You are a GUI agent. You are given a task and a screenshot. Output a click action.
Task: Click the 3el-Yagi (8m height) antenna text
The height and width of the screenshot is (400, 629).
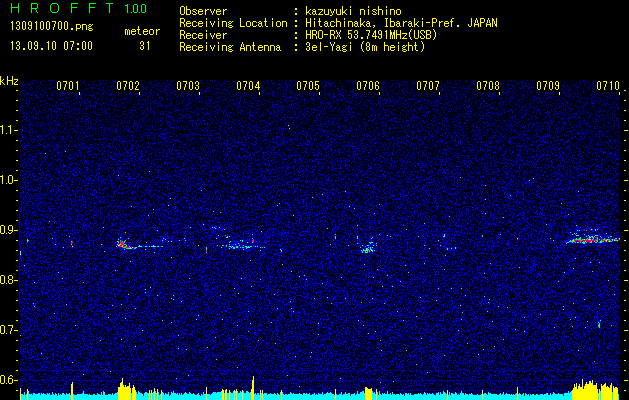tap(365, 47)
